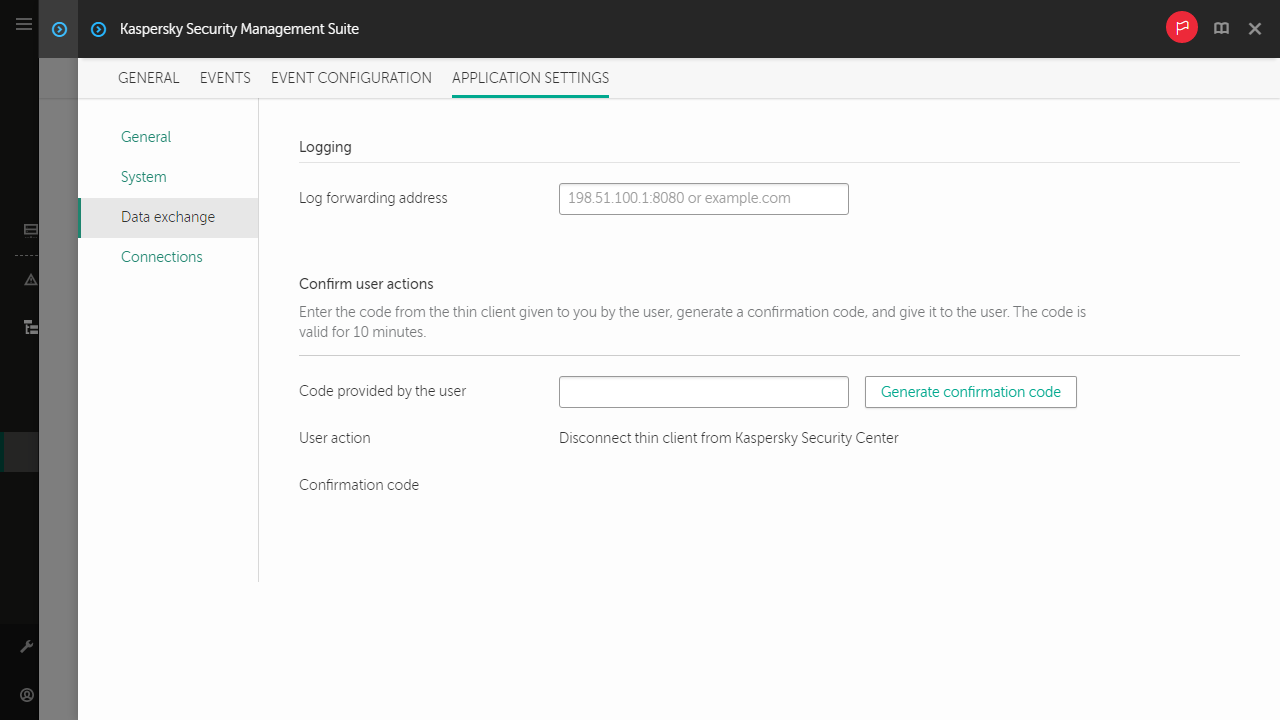1280x720 pixels.
Task: Open tools via the wrench icon
Action: click(x=27, y=646)
